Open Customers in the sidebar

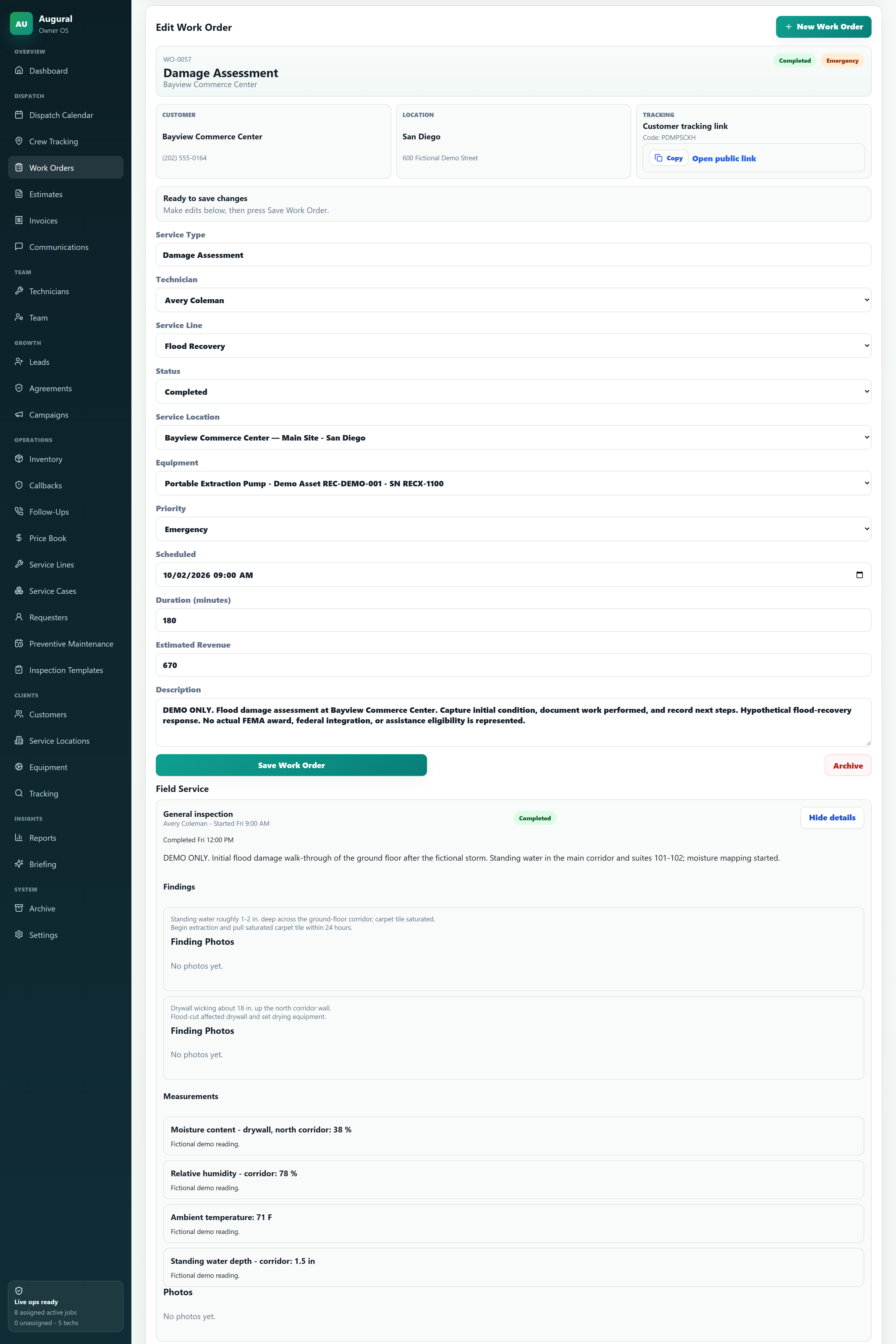pos(66,714)
